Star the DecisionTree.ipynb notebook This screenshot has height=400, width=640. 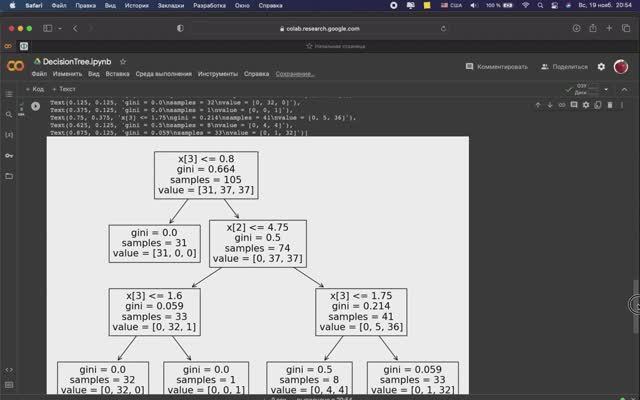[123, 62]
